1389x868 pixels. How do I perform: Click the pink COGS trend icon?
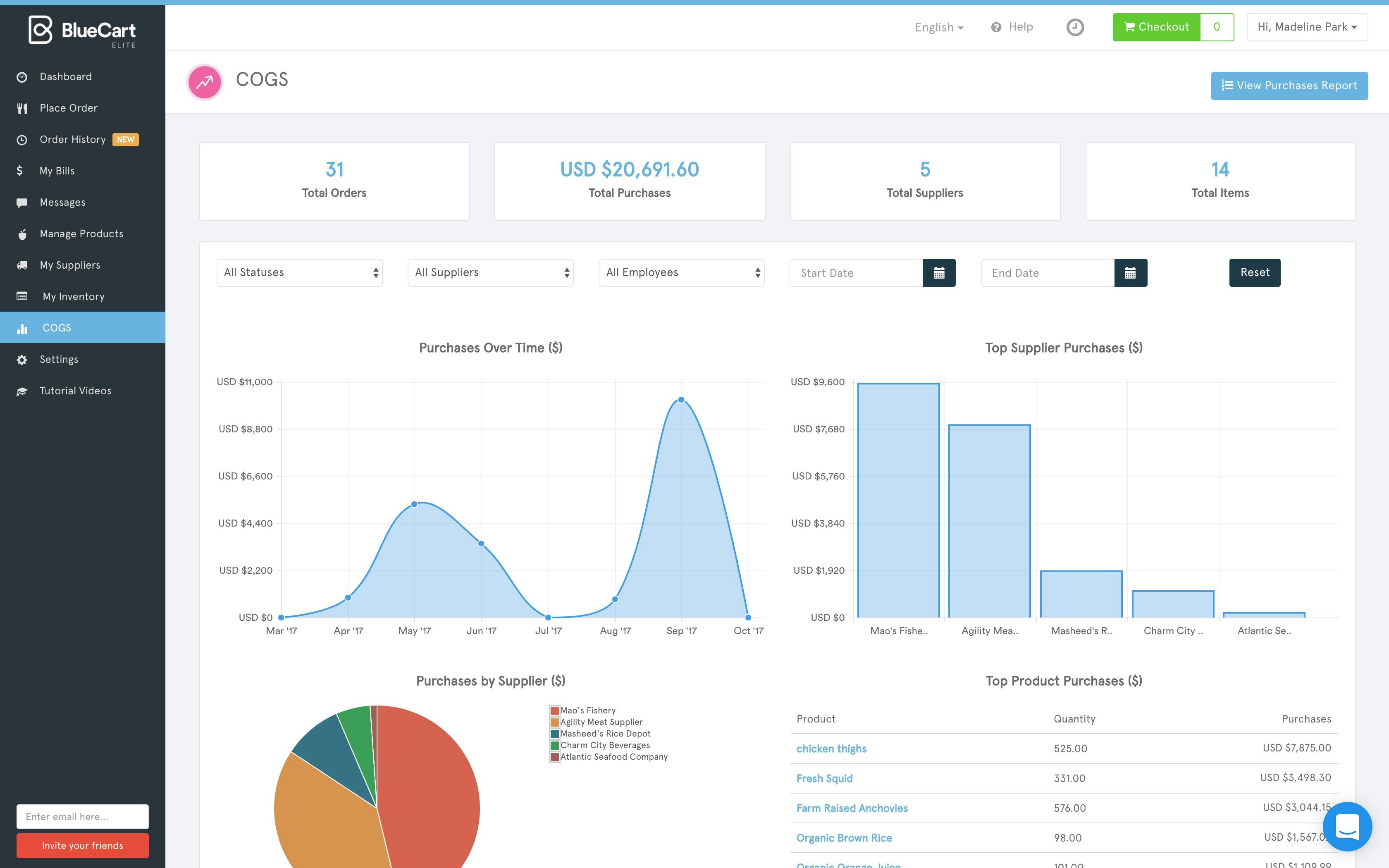tap(204, 82)
